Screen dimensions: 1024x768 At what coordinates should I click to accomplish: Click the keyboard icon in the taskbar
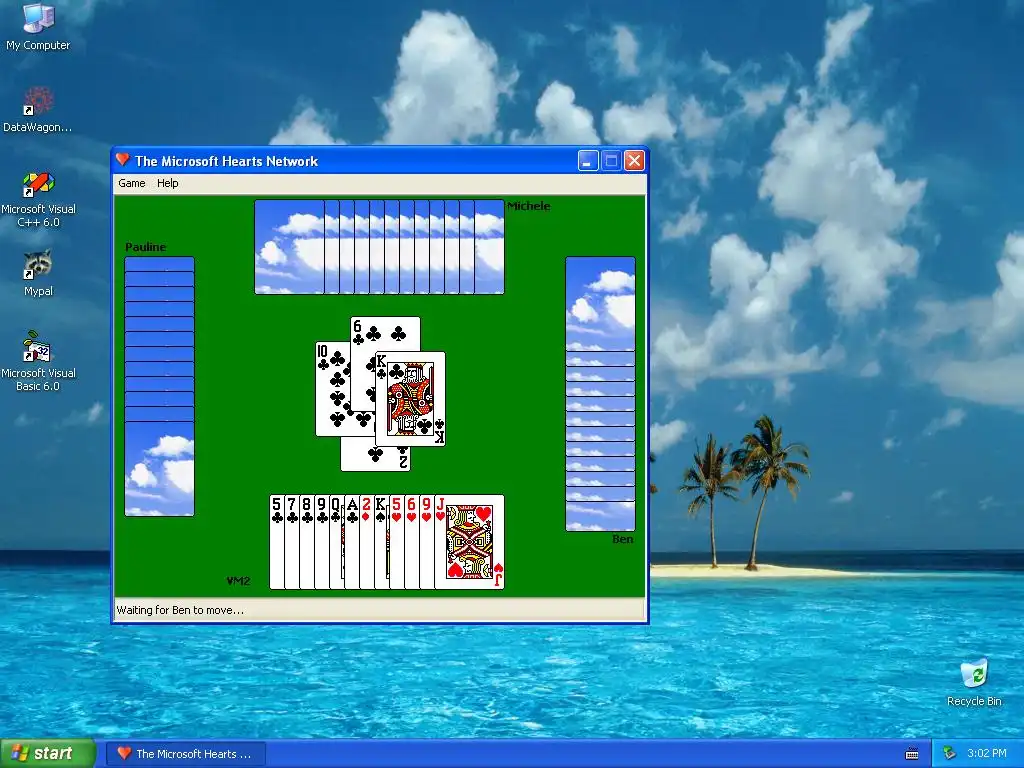point(912,754)
